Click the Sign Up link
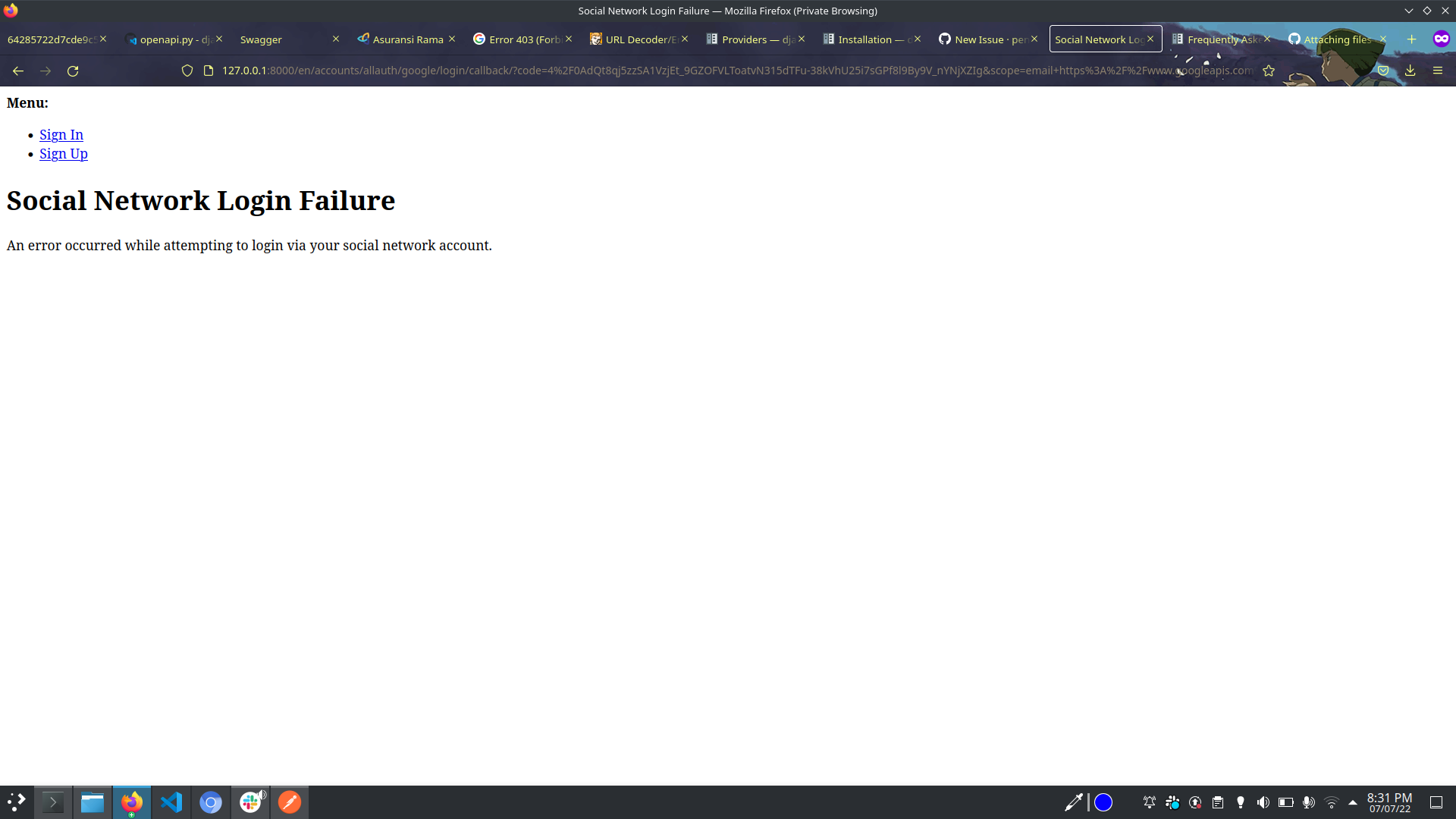 pyautogui.click(x=63, y=153)
